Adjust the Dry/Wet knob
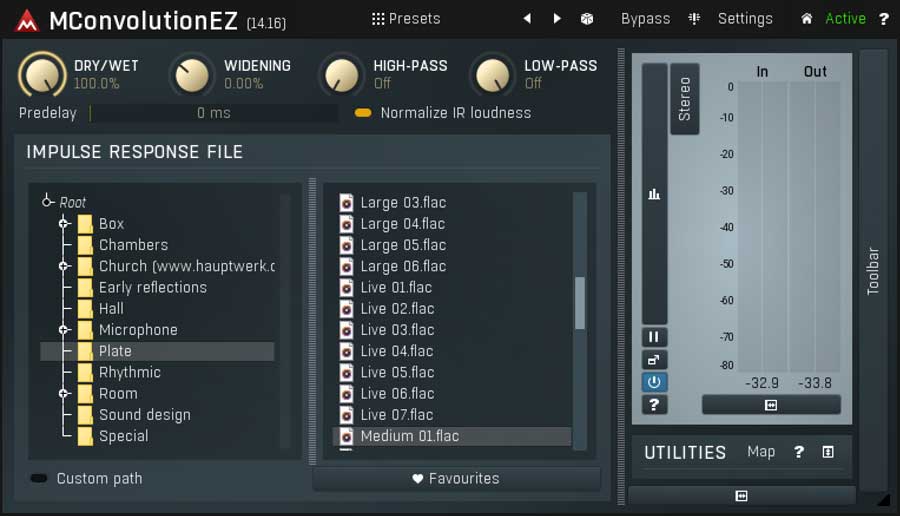The width and height of the screenshot is (900, 516). point(42,75)
